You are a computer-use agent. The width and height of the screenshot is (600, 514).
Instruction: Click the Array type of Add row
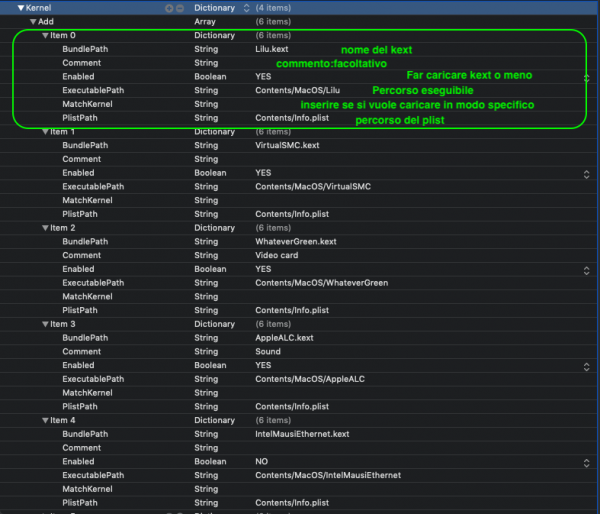(x=205, y=22)
